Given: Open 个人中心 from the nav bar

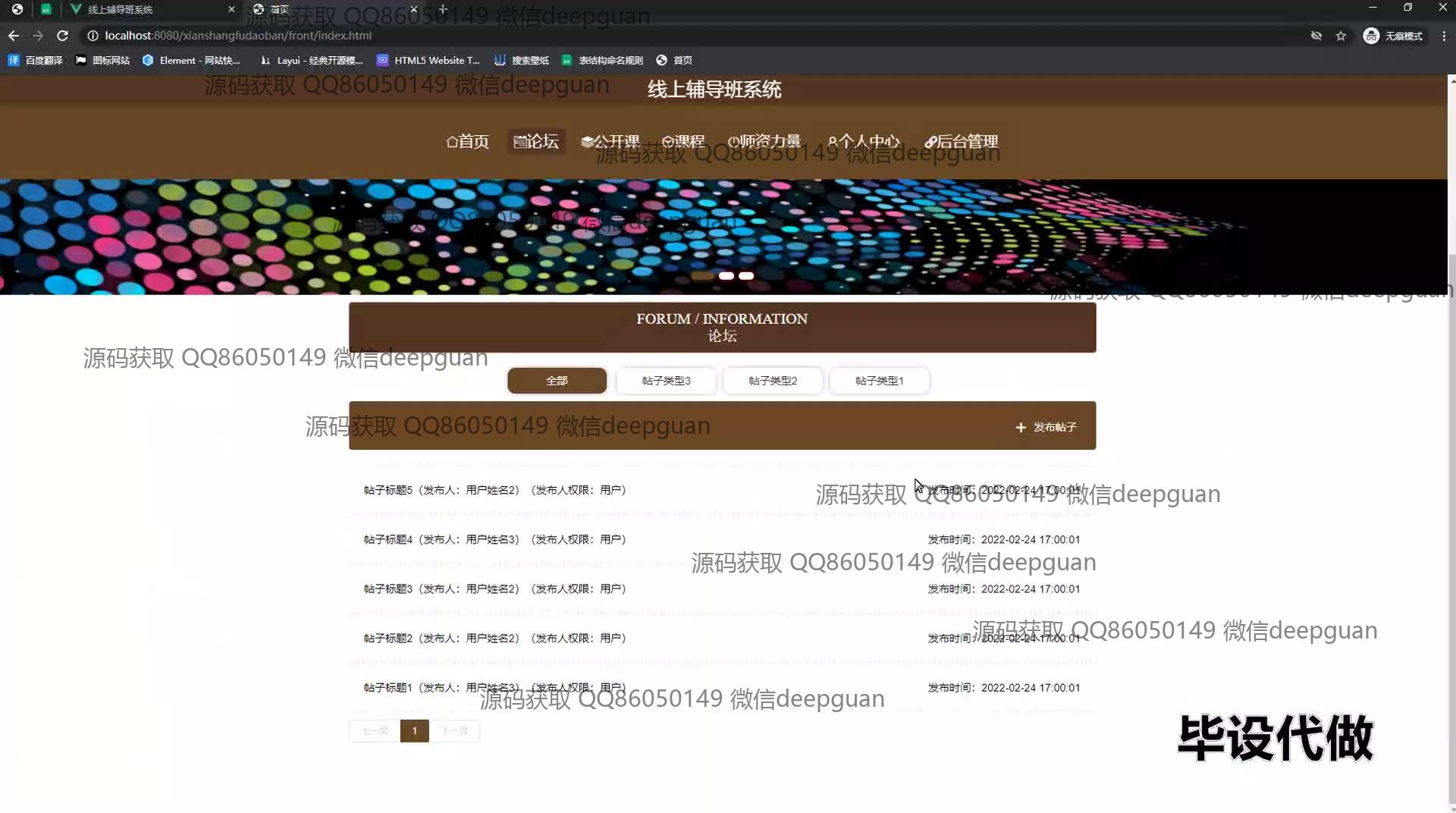Looking at the screenshot, I should (864, 142).
